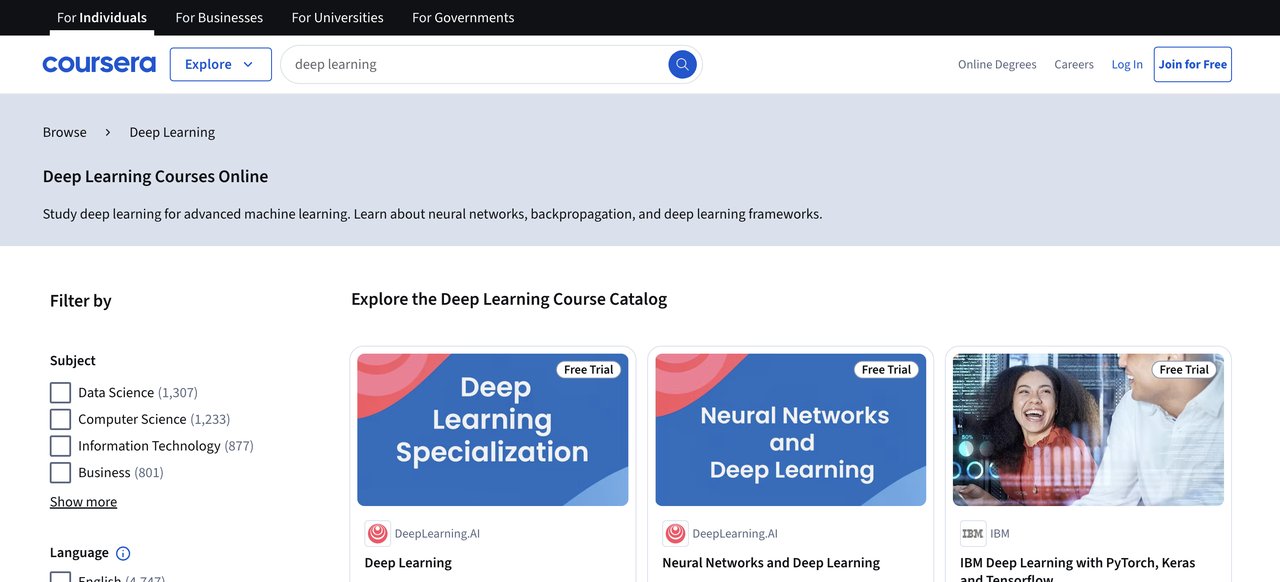Viewport: 1280px width, 582px height.
Task: Check the Computer Science filter
Action: 60,419
